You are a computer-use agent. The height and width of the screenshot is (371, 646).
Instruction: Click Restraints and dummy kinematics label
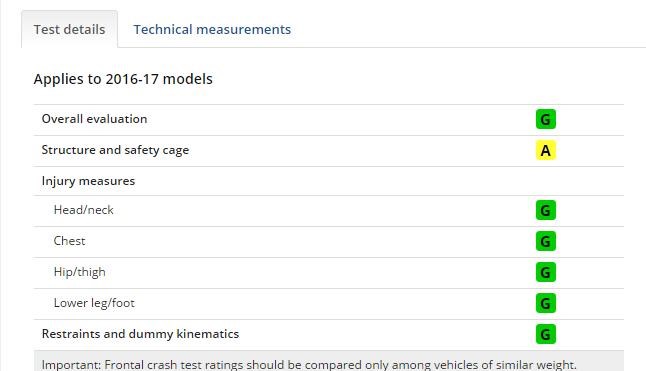(x=140, y=334)
